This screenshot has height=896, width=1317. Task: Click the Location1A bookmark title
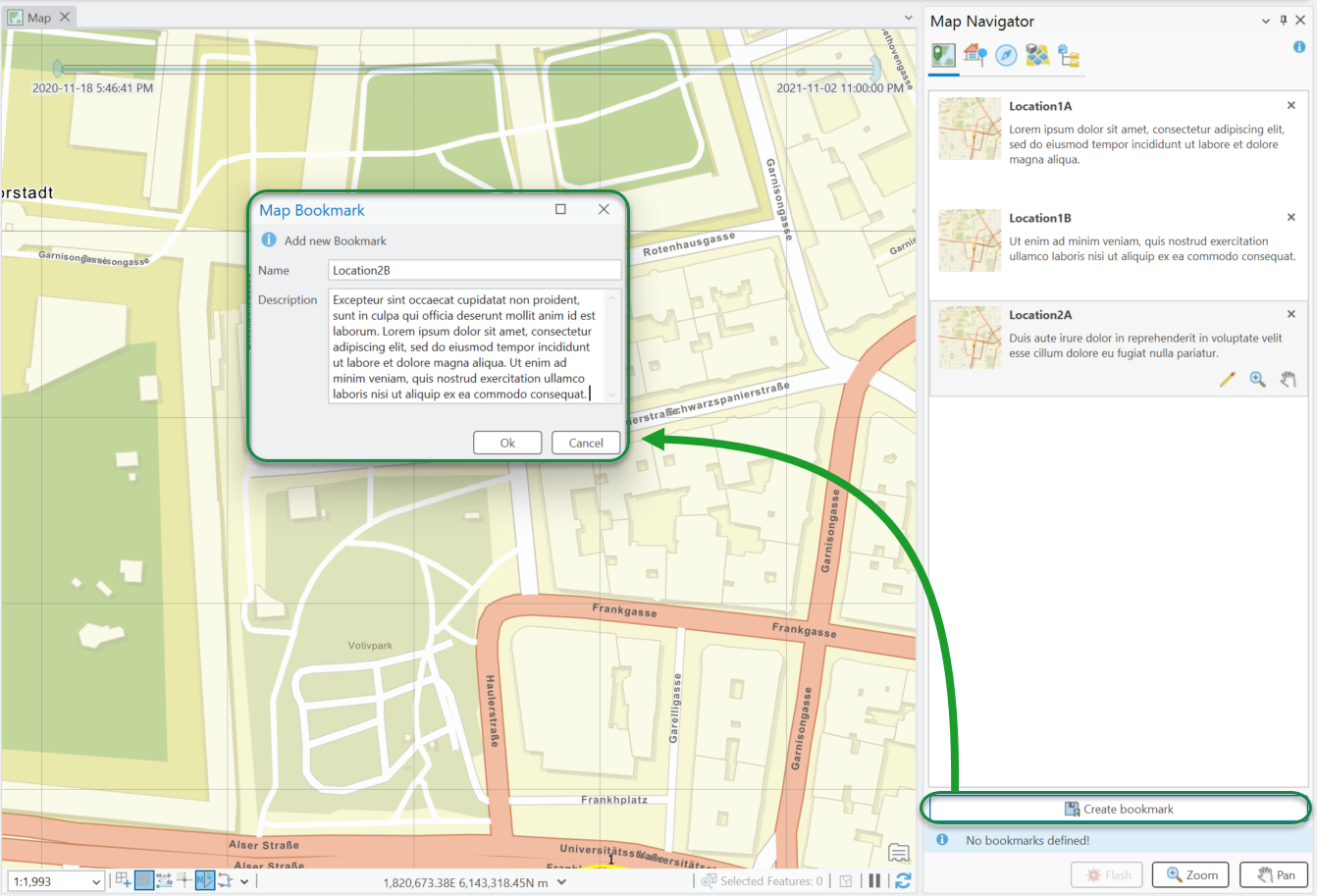tap(1040, 106)
